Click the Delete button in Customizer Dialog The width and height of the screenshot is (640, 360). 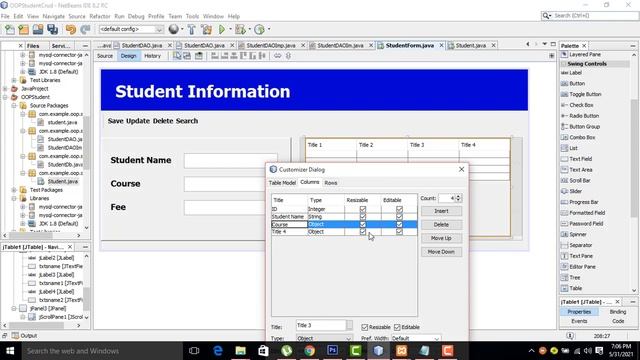point(441,224)
